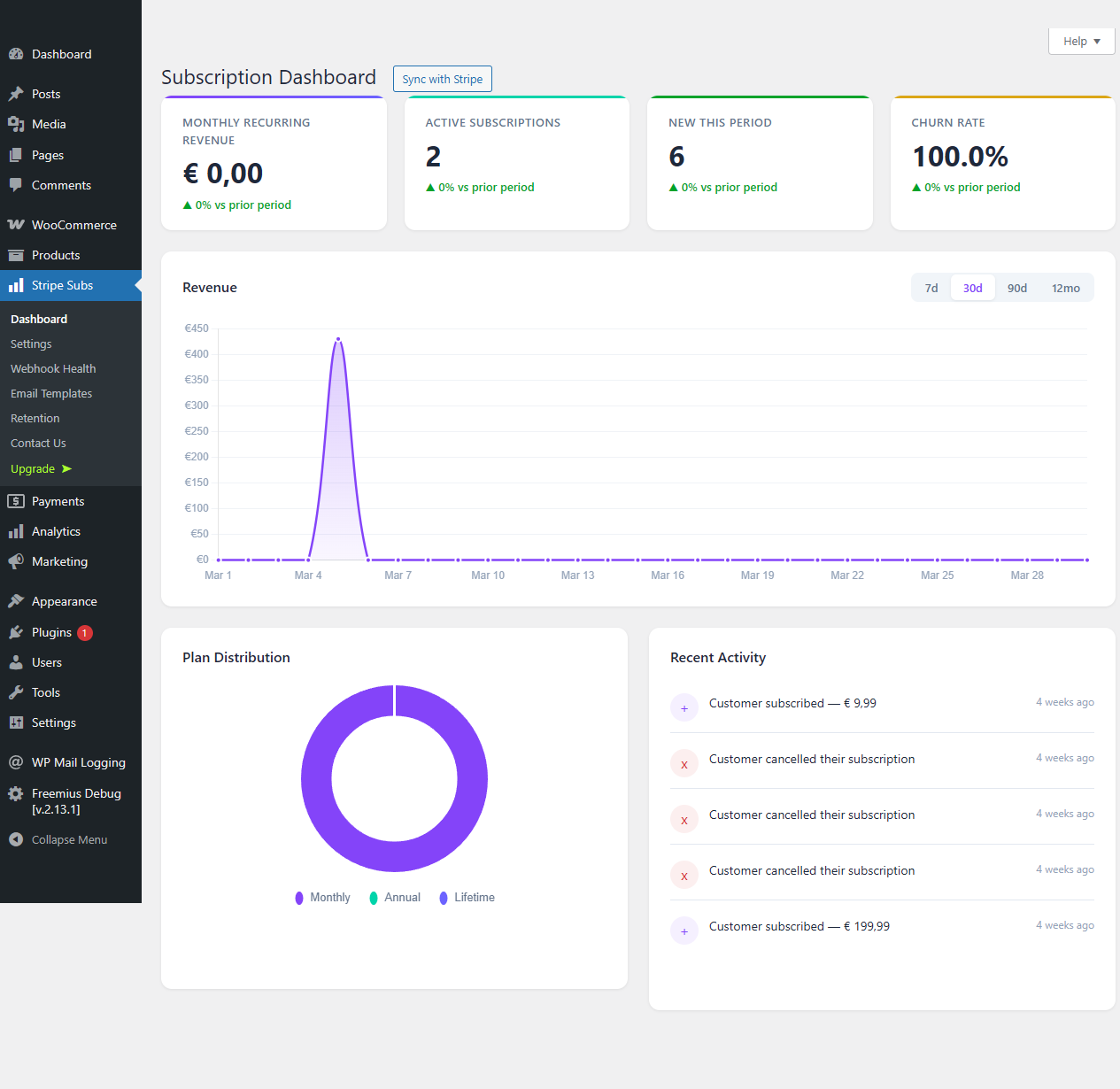Click the Marketing megaphone icon
Image resolution: width=1120 pixels, height=1089 pixels.
pyautogui.click(x=16, y=561)
